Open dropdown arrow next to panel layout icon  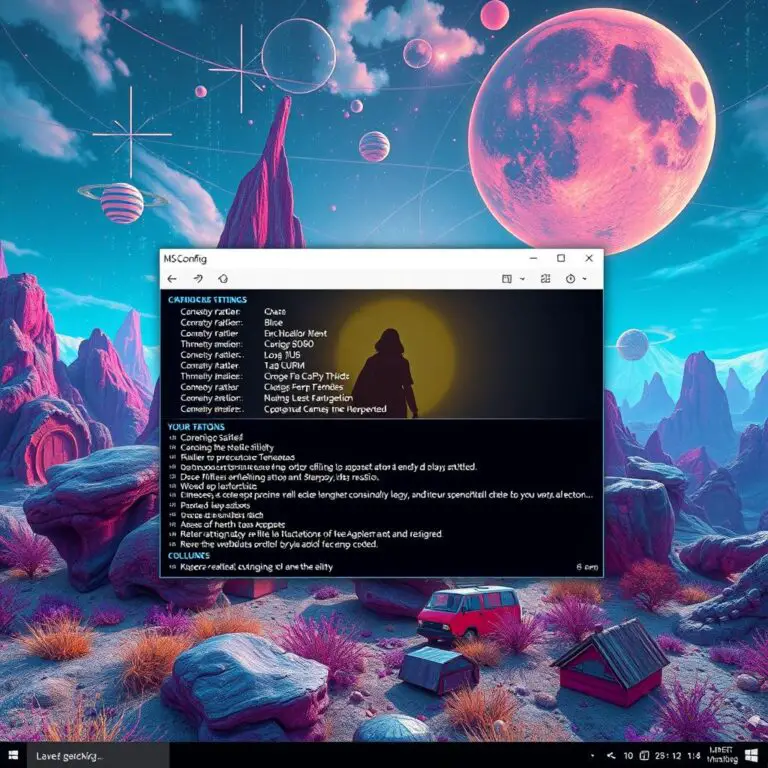click(520, 280)
